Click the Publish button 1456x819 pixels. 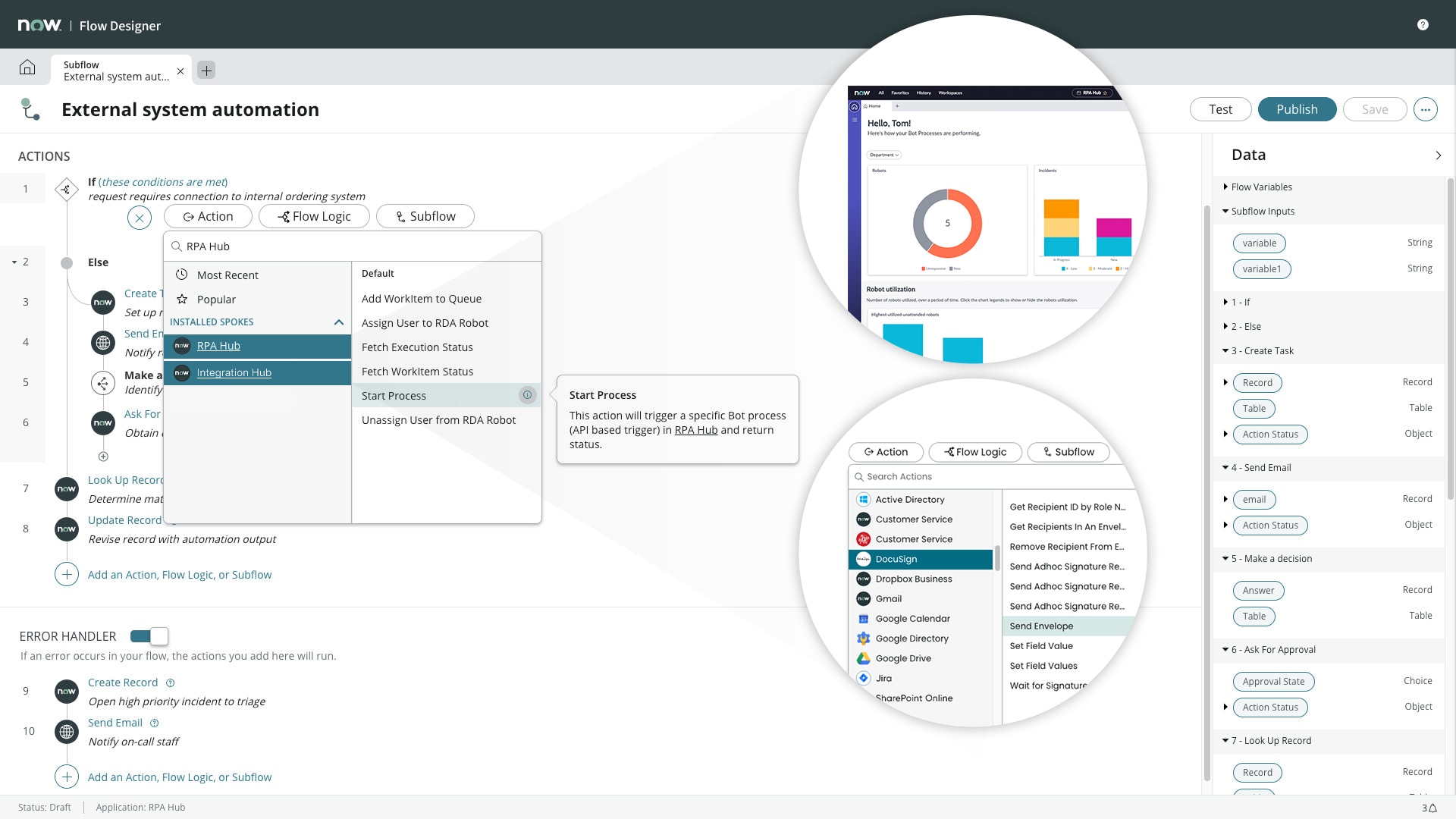point(1297,109)
